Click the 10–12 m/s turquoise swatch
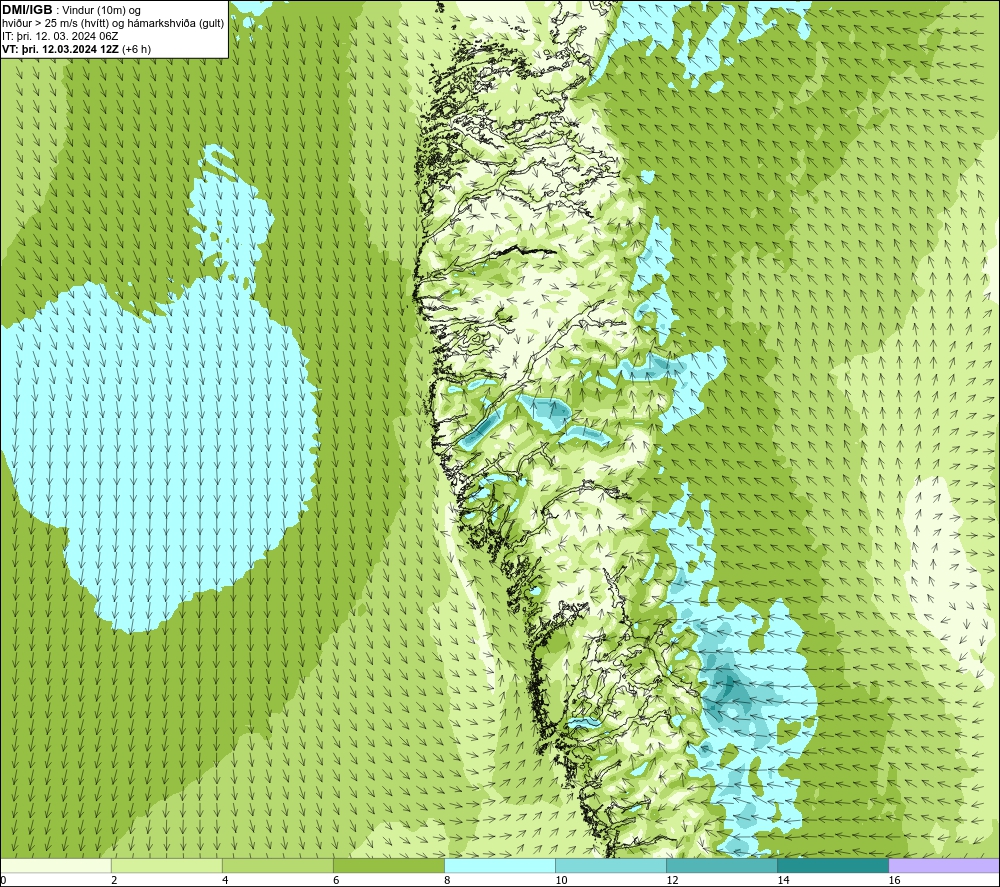Image resolution: width=1000 pixels, height=887 pixels. tap(610, 865)
